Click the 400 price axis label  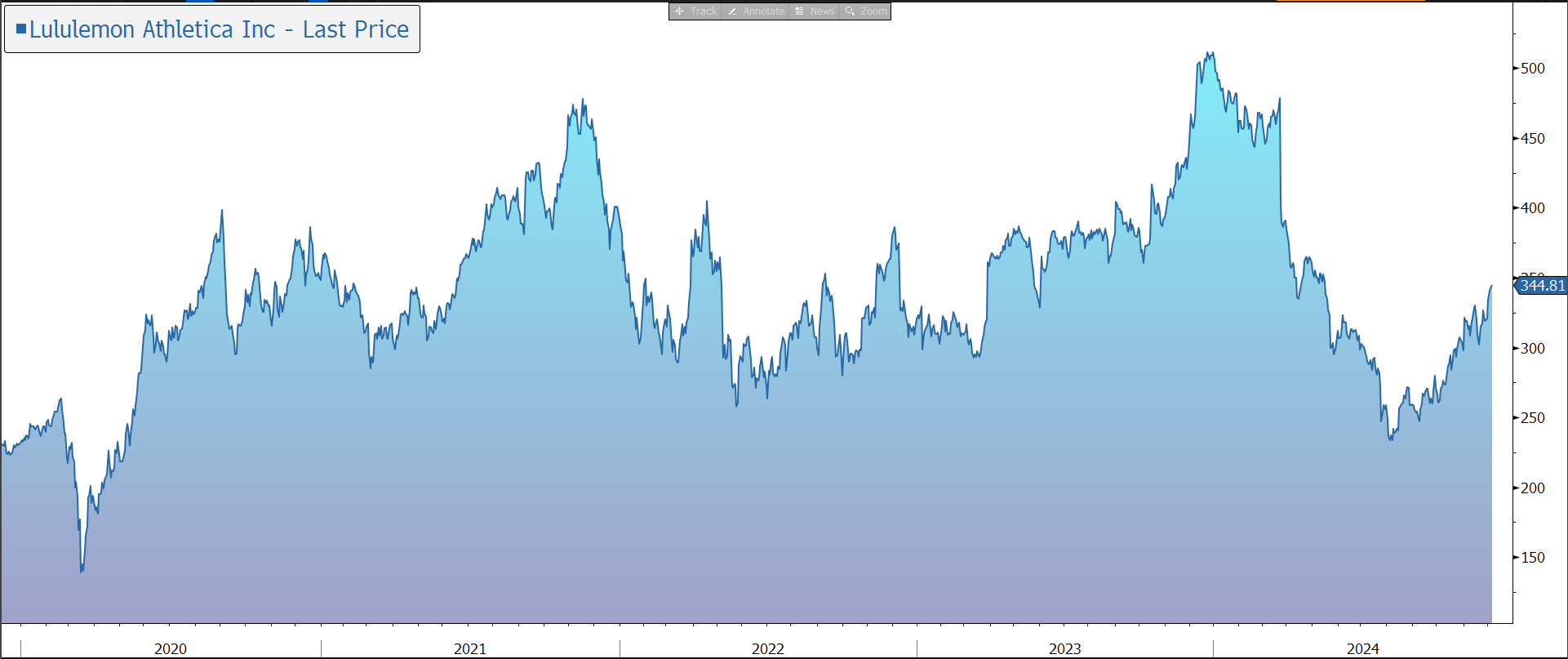[1532, 208]
